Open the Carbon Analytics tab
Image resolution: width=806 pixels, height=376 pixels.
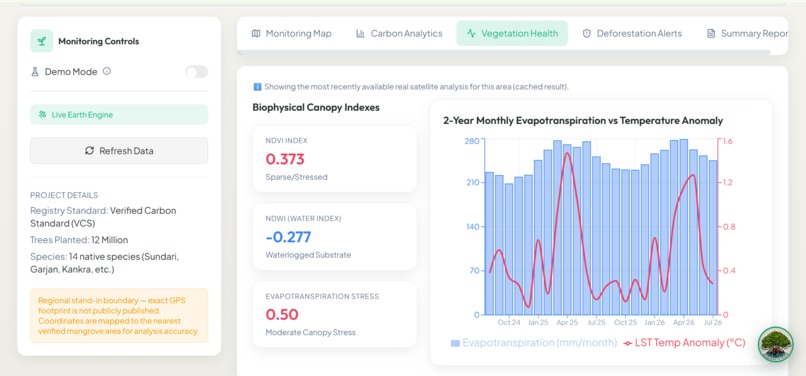(x=399, y=33)
